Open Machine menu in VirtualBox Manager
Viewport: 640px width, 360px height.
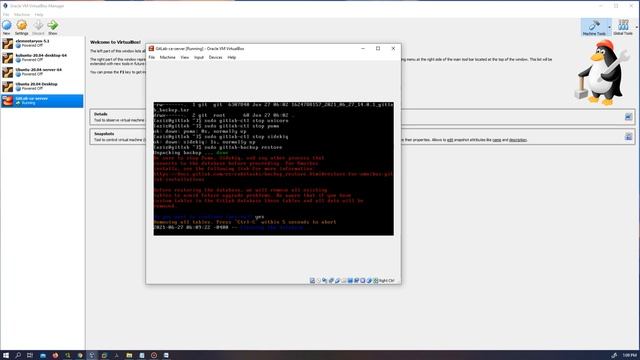pos(22,14)
